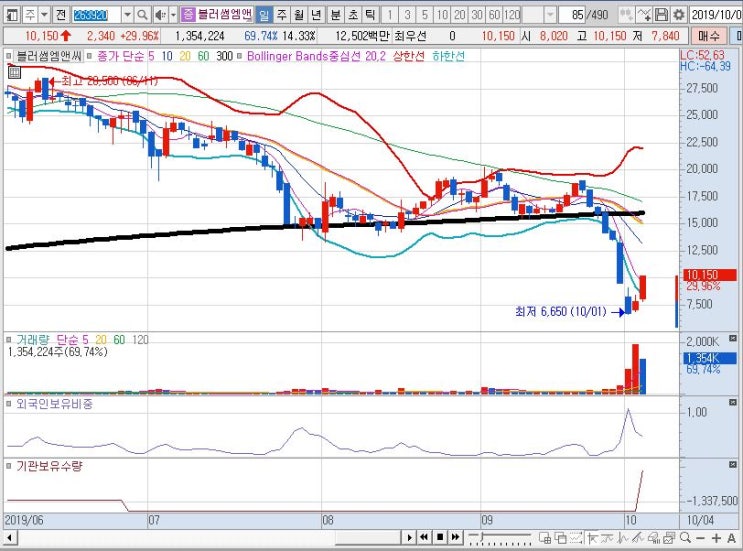This screenshot has height=551, width=743.
Task: Click the Bollinger Bands중심선 indicator label
Action: (304, 56)
